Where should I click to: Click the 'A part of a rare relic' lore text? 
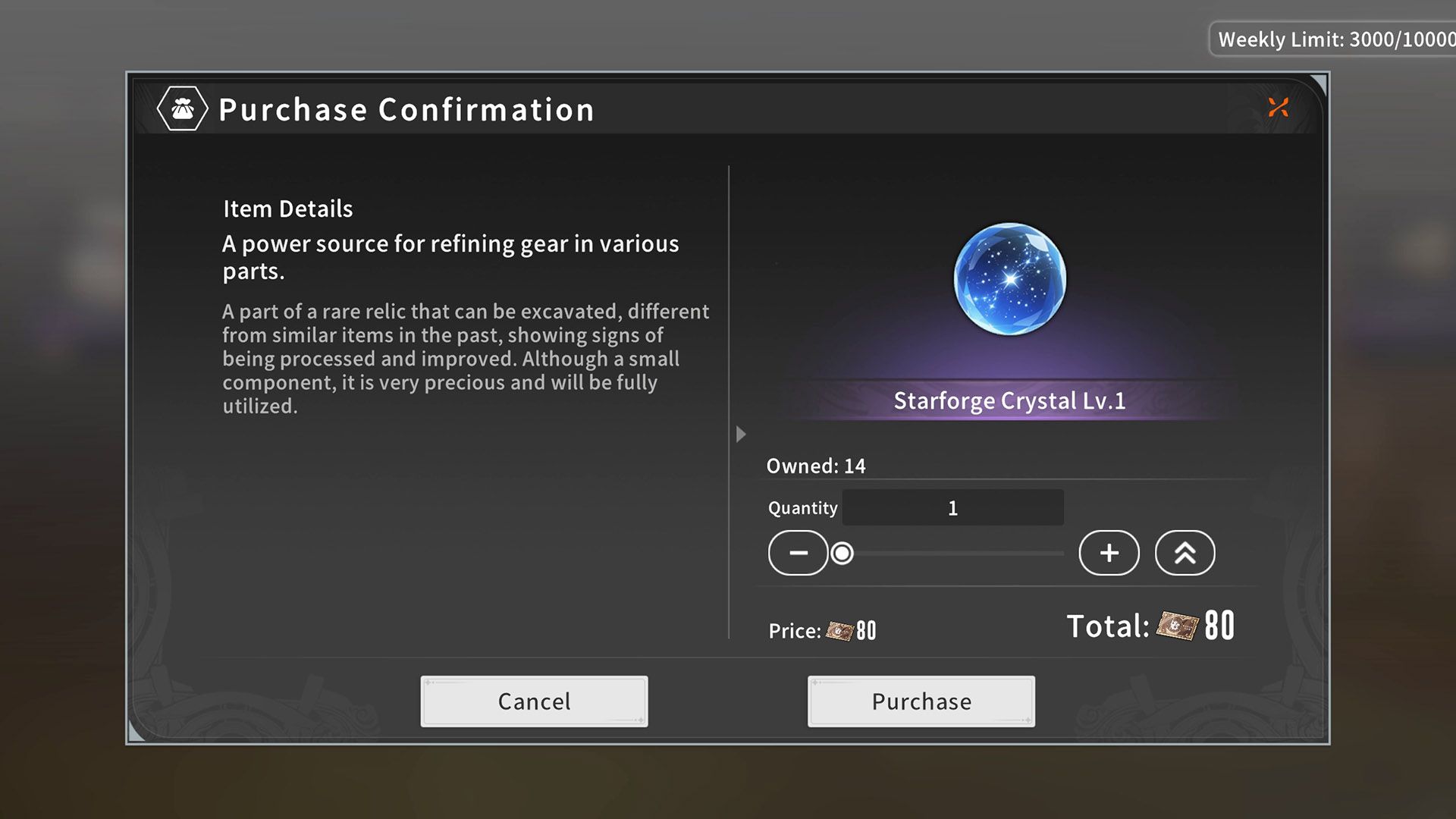pos(466,359)
